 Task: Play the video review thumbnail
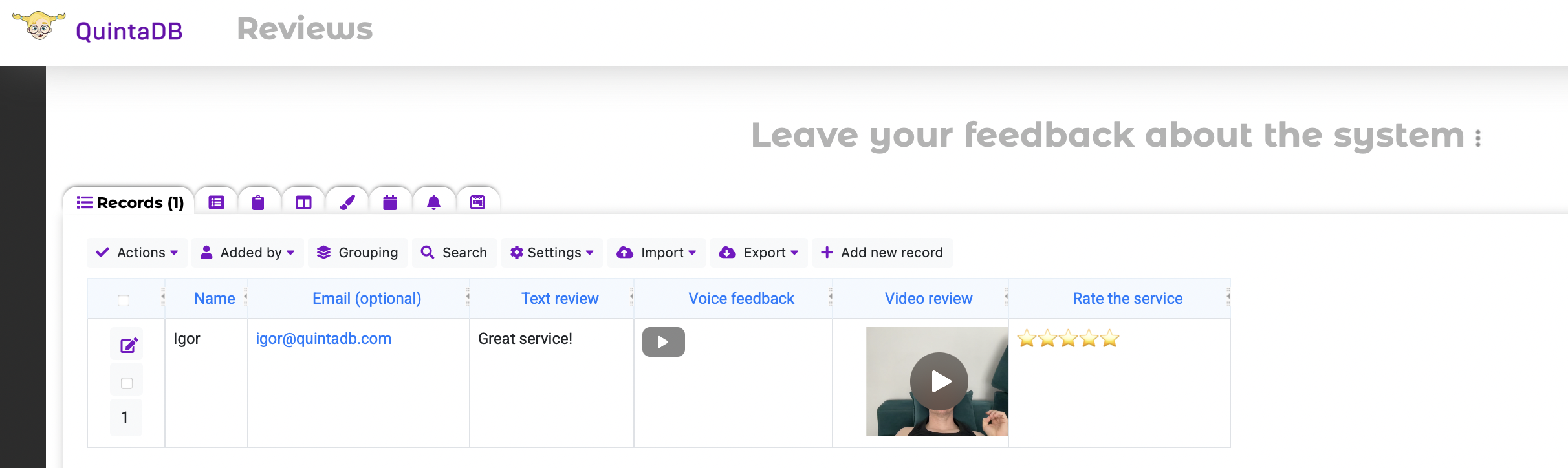click(x=939, y=381)
